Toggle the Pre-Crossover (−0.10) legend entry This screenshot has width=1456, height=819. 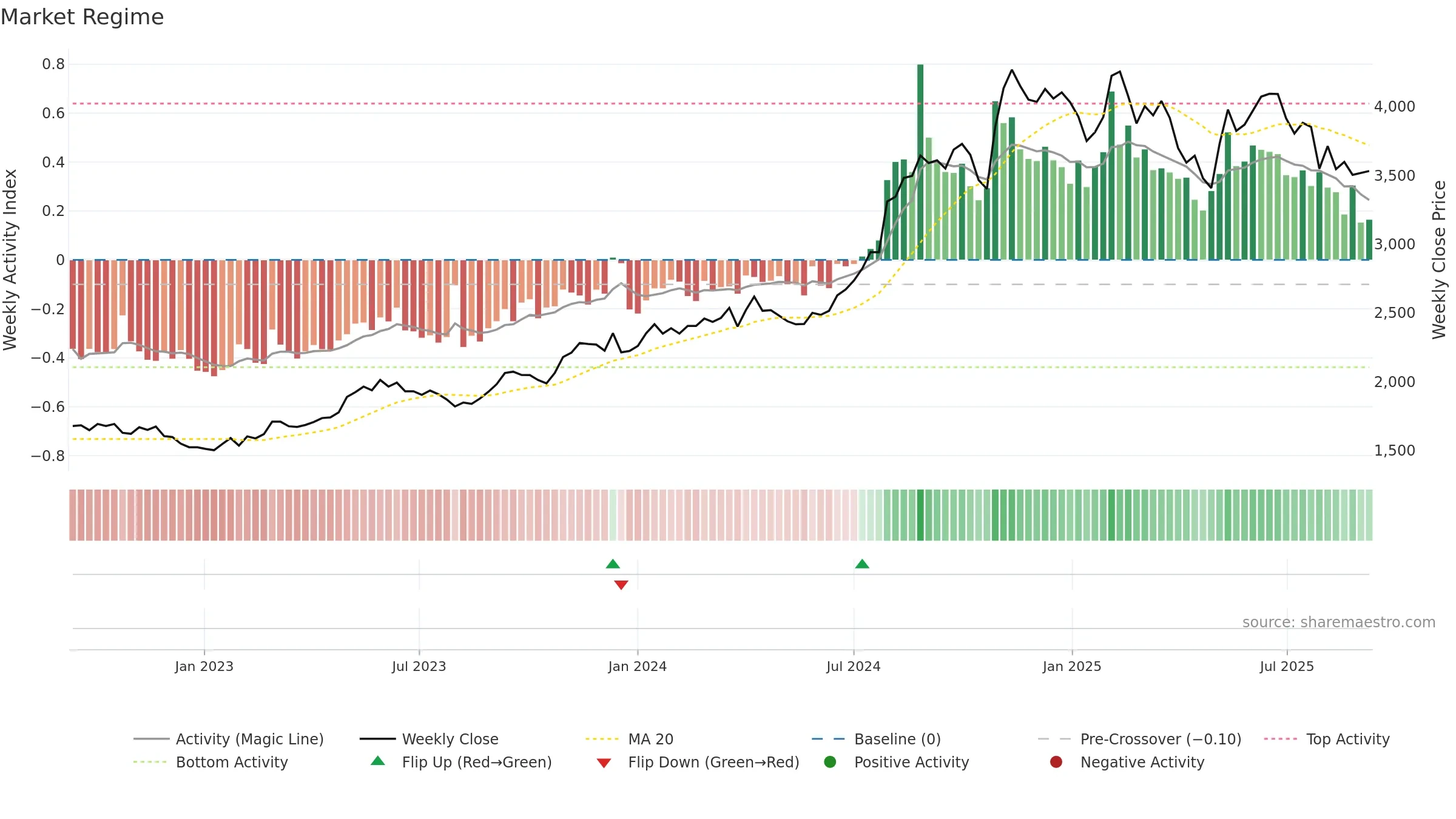(1139, 739)
